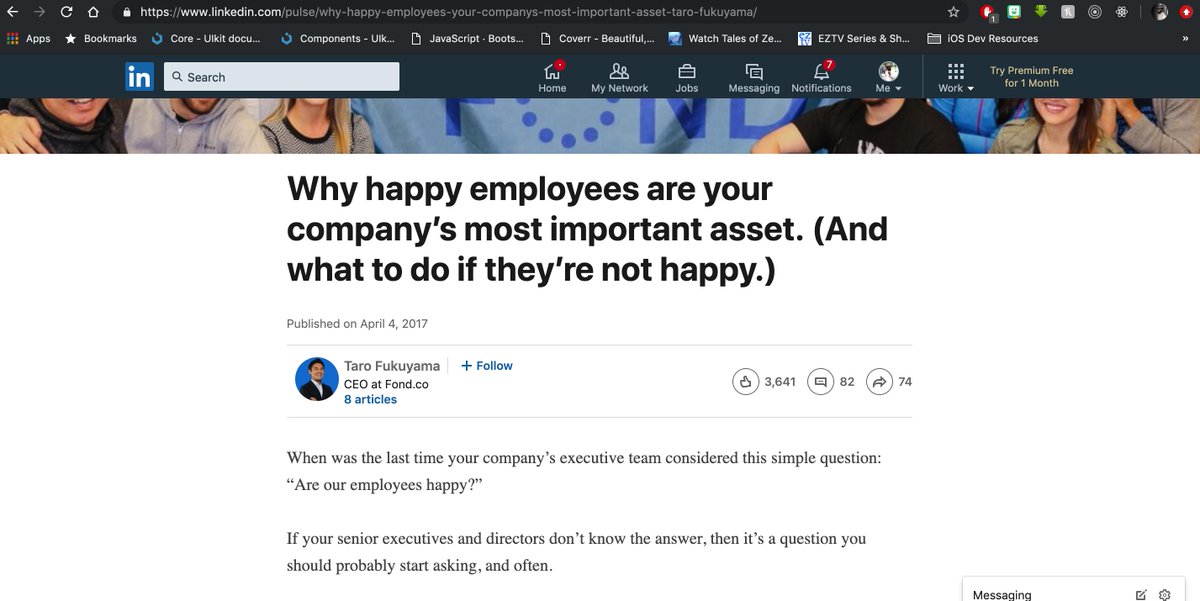Image resolution: width=1200 pixels, height=601 pixels.
Task: Open the Bookmarks folder in the bookmarks bar
Action: [101, 38]
